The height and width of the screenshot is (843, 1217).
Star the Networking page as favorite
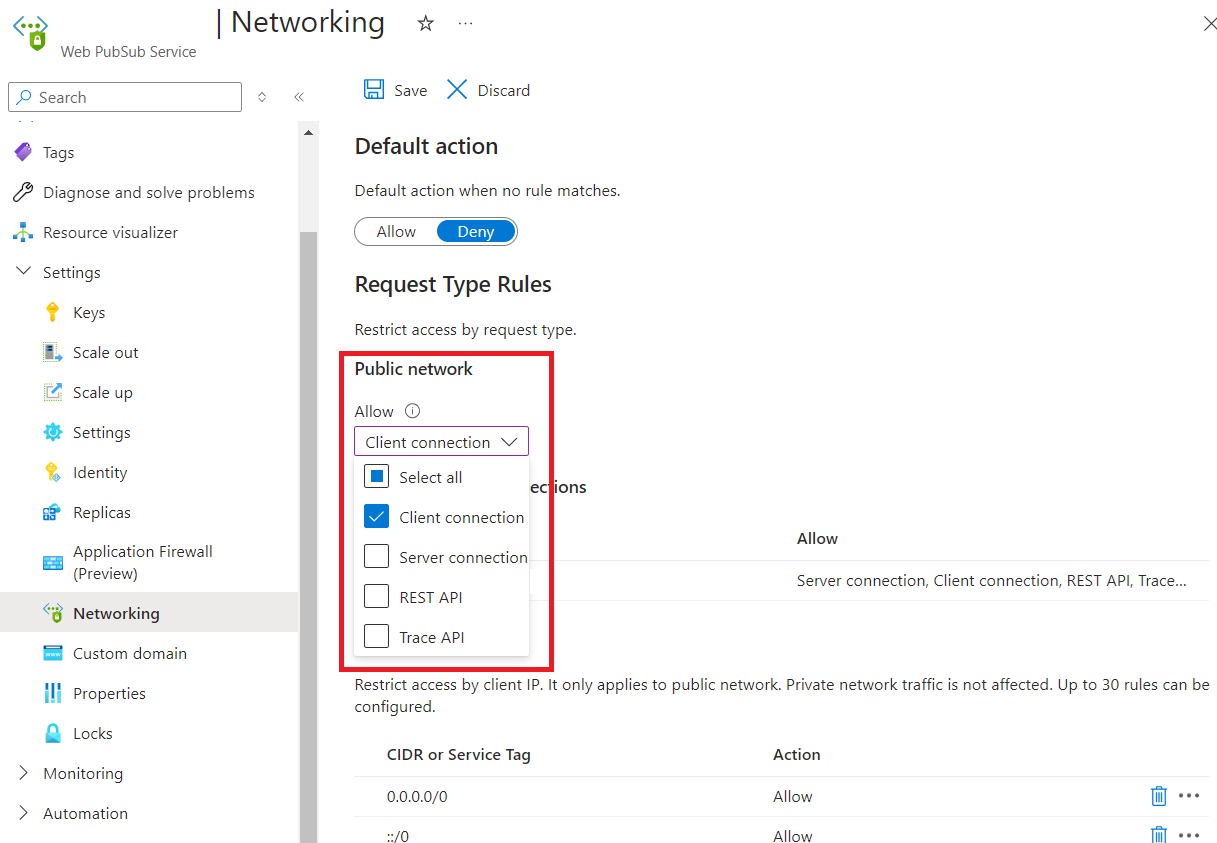click(425, 25)
